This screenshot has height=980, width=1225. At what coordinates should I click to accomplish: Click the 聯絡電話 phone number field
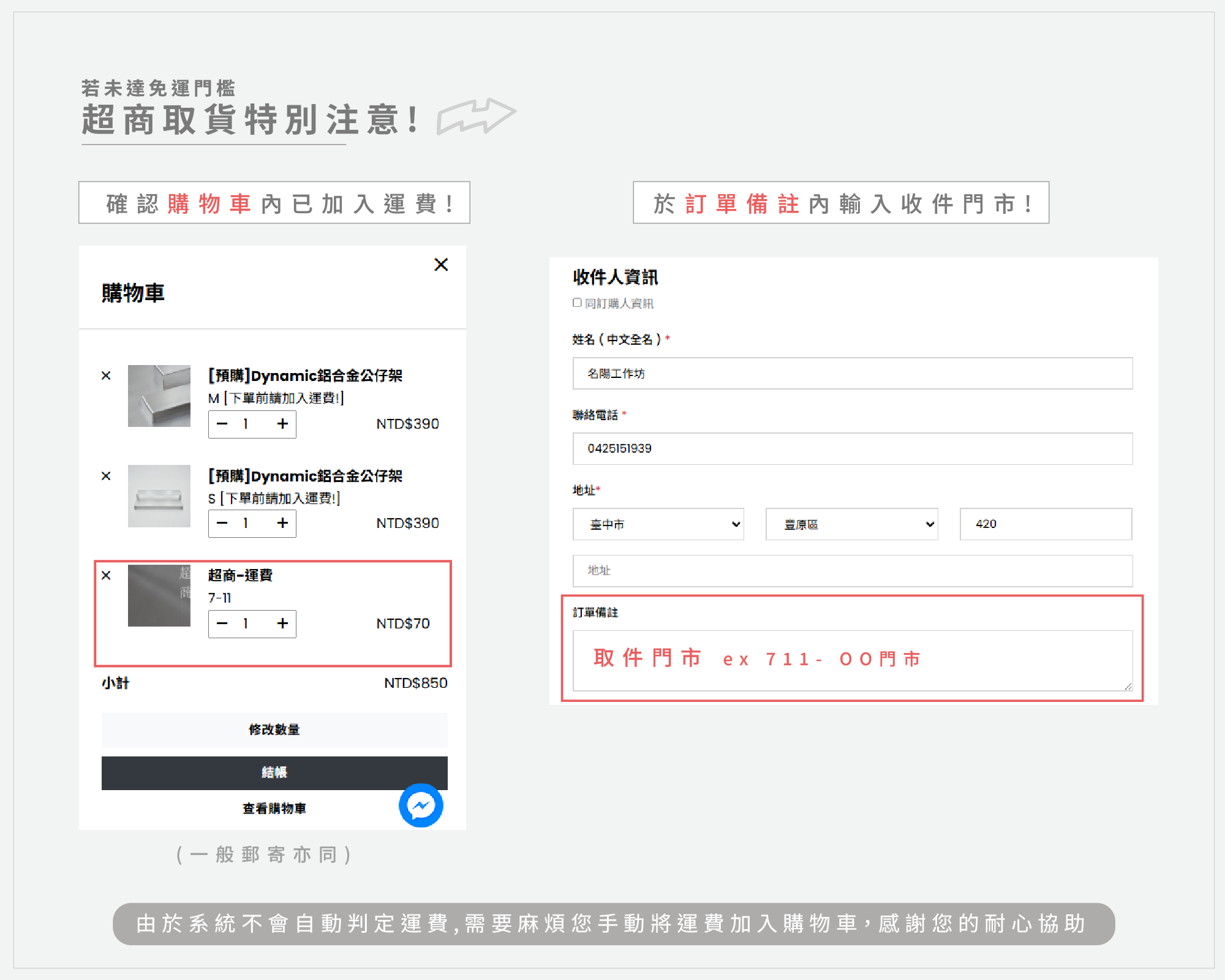[x=852, y=449]
